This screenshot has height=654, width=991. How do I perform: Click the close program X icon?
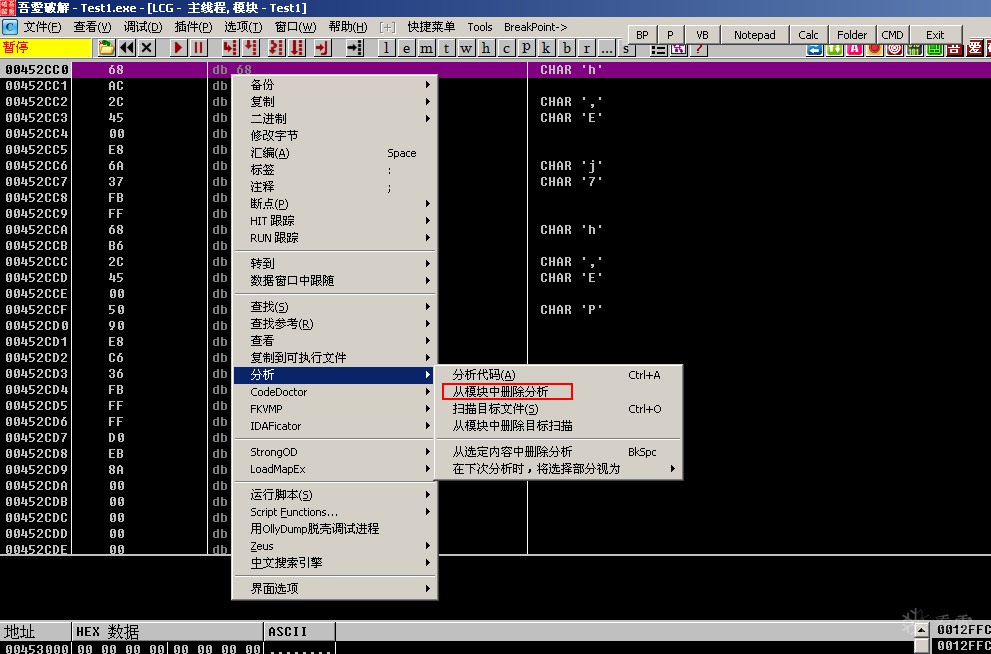coord(147,47)
